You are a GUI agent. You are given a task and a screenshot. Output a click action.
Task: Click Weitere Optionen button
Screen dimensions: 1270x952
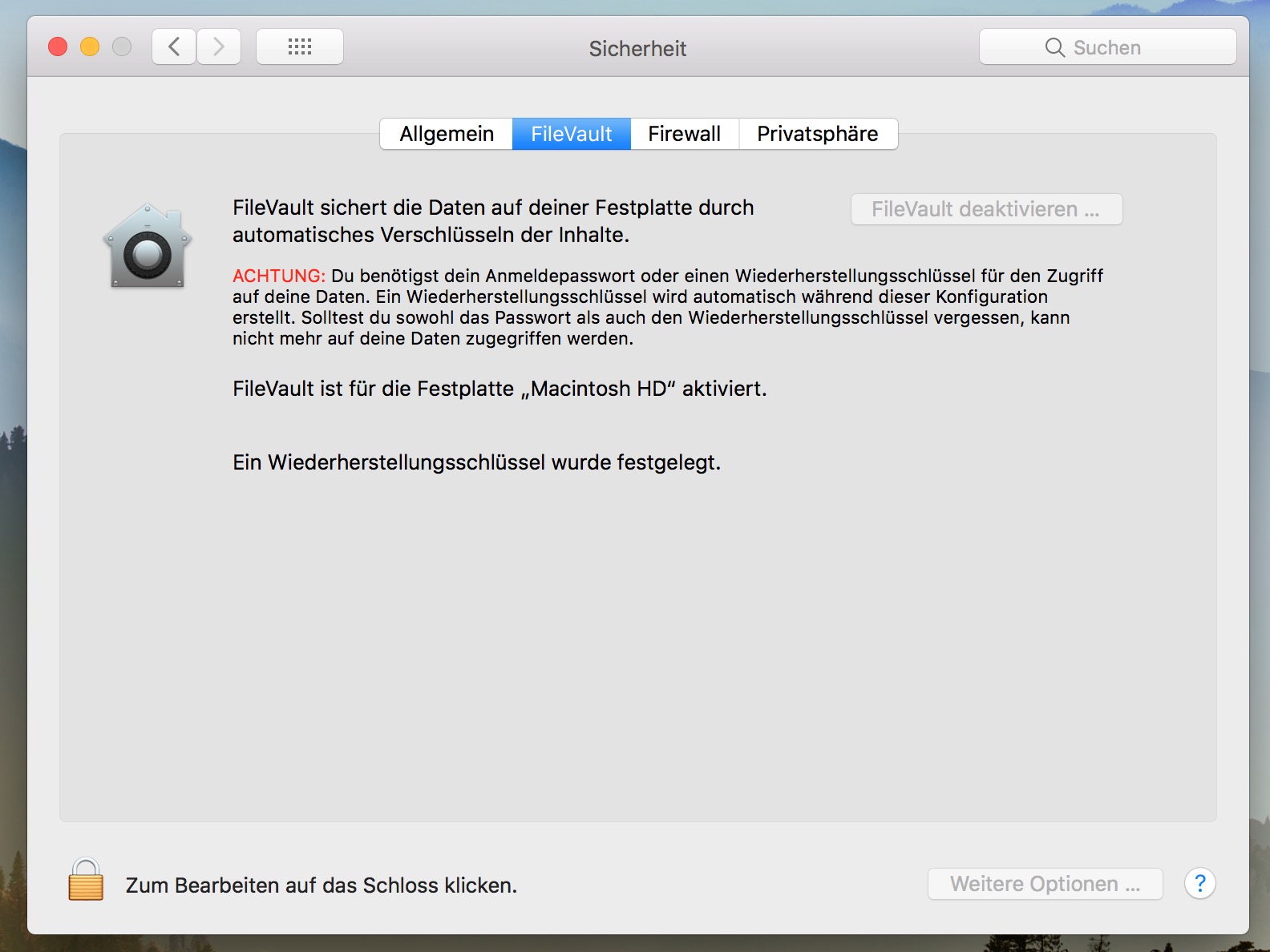tap(1046, 884)
